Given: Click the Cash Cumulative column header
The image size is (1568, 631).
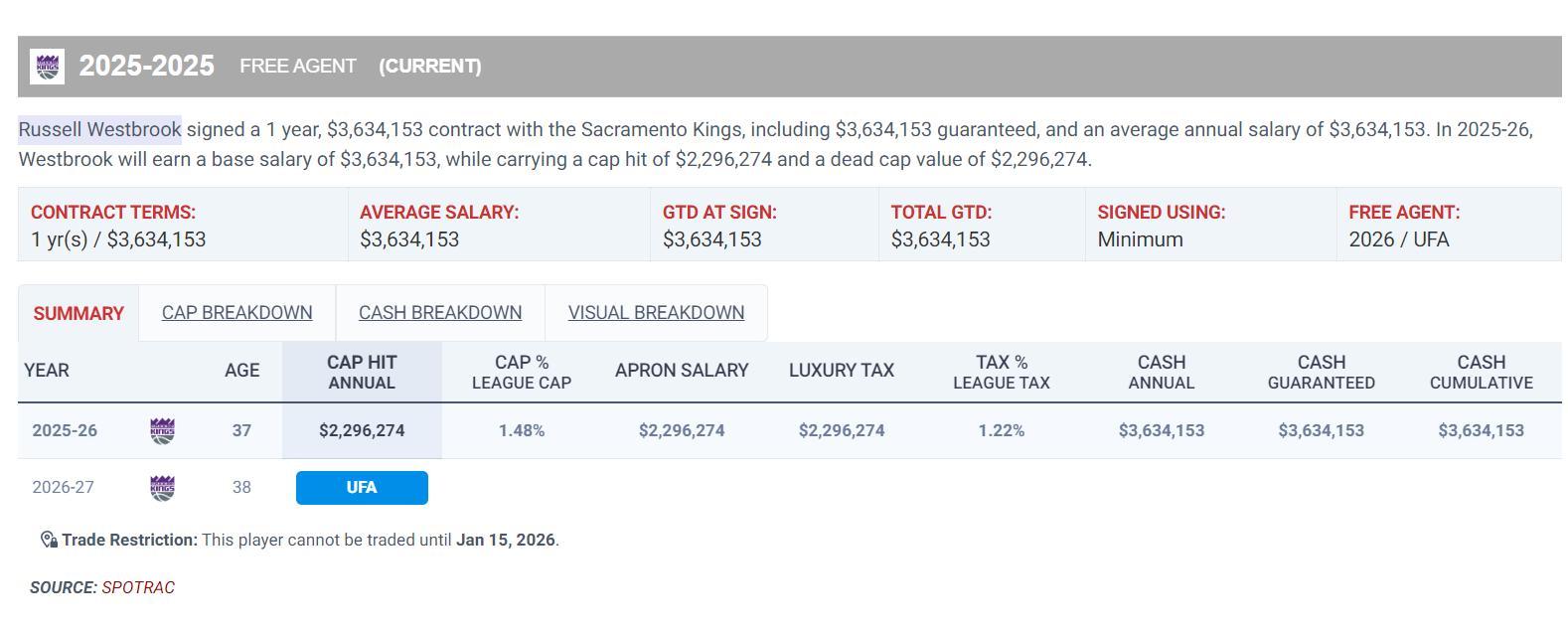Looking at the screenshot, I should (1481, 372).
